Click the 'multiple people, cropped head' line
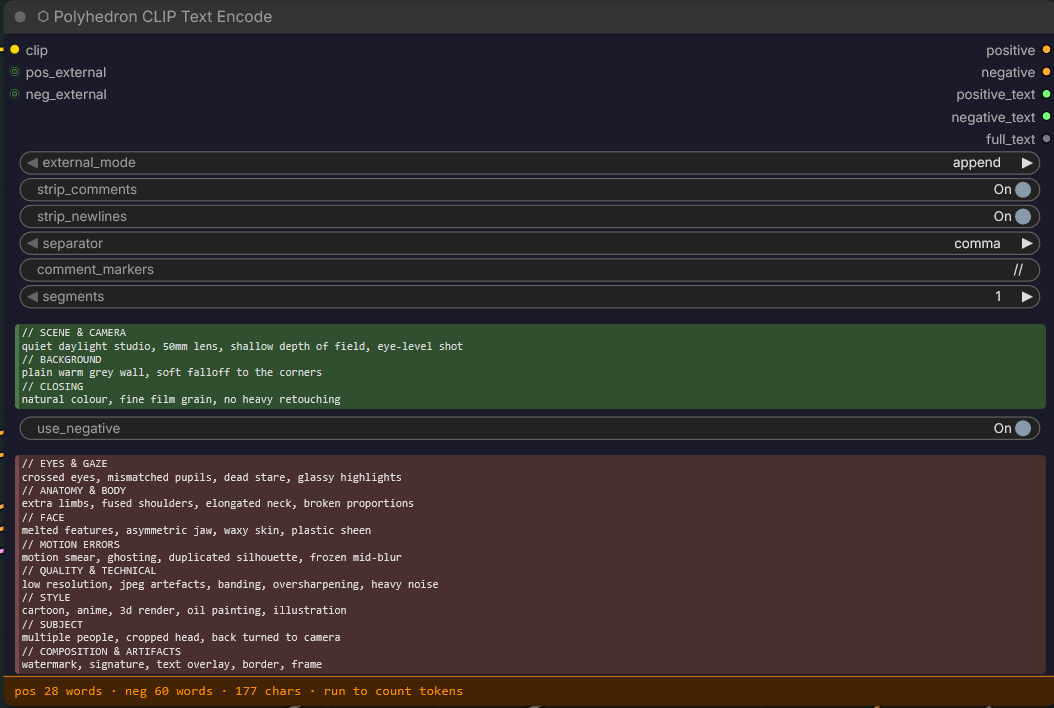Viewport: 1054px width, 708px height. click(x=181, y=637)
